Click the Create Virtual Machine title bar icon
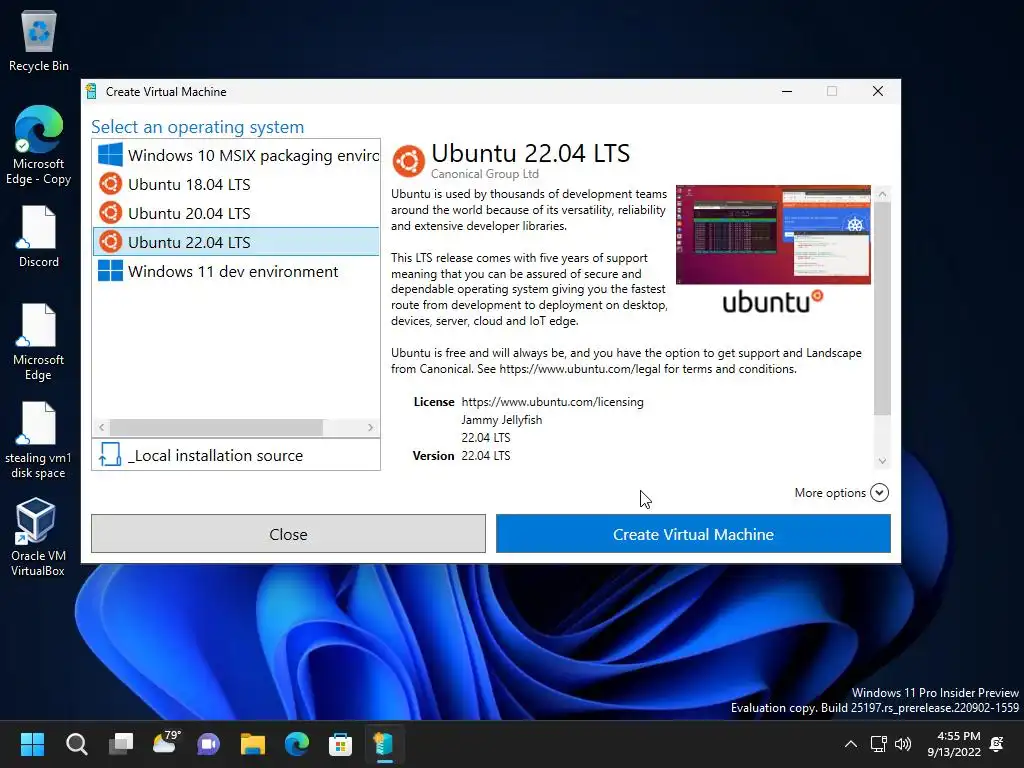1024x768 pixels. (92, 91)
